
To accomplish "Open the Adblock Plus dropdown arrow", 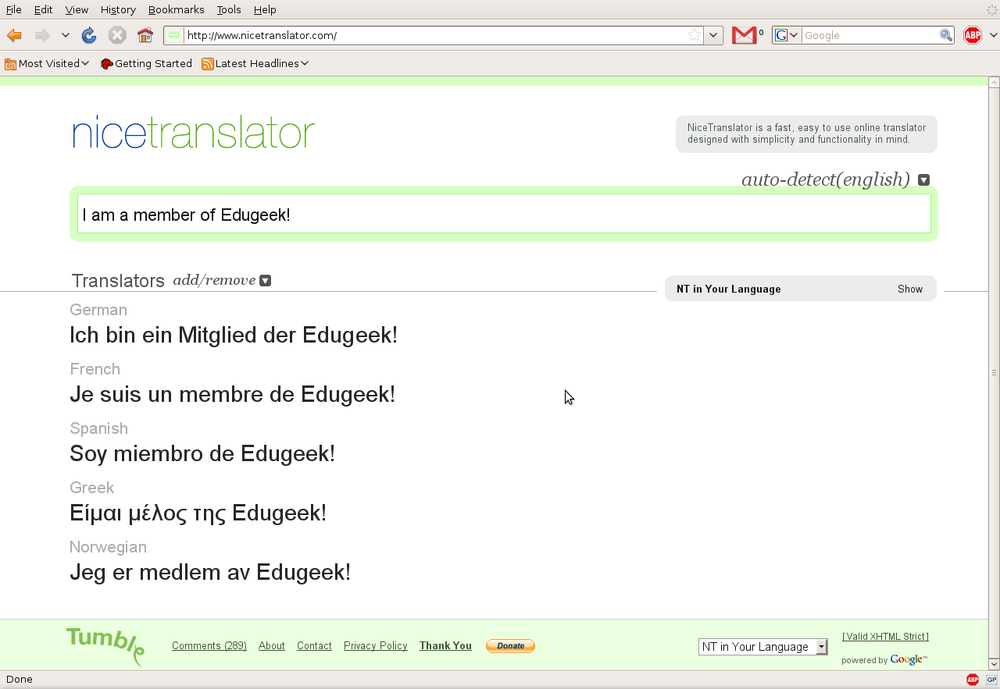I will point(994,35).
